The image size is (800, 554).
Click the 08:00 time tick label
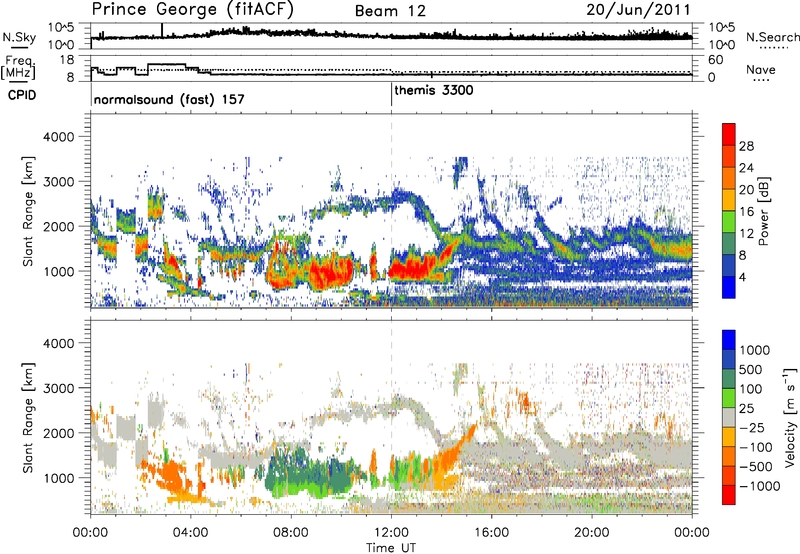point(290,533)
